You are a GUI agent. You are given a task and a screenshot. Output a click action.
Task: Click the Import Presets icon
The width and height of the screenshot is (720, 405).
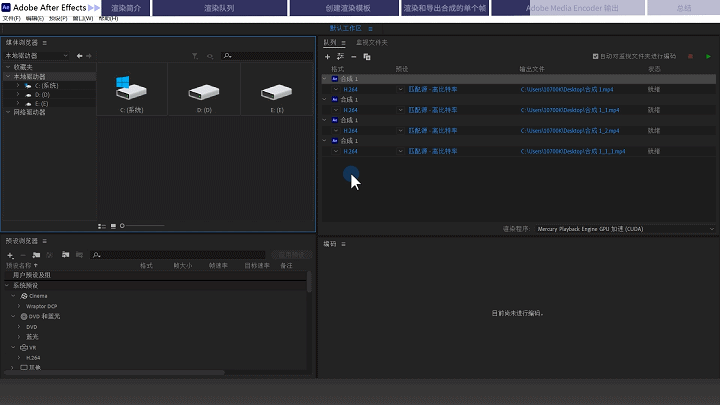coord(65,255)
